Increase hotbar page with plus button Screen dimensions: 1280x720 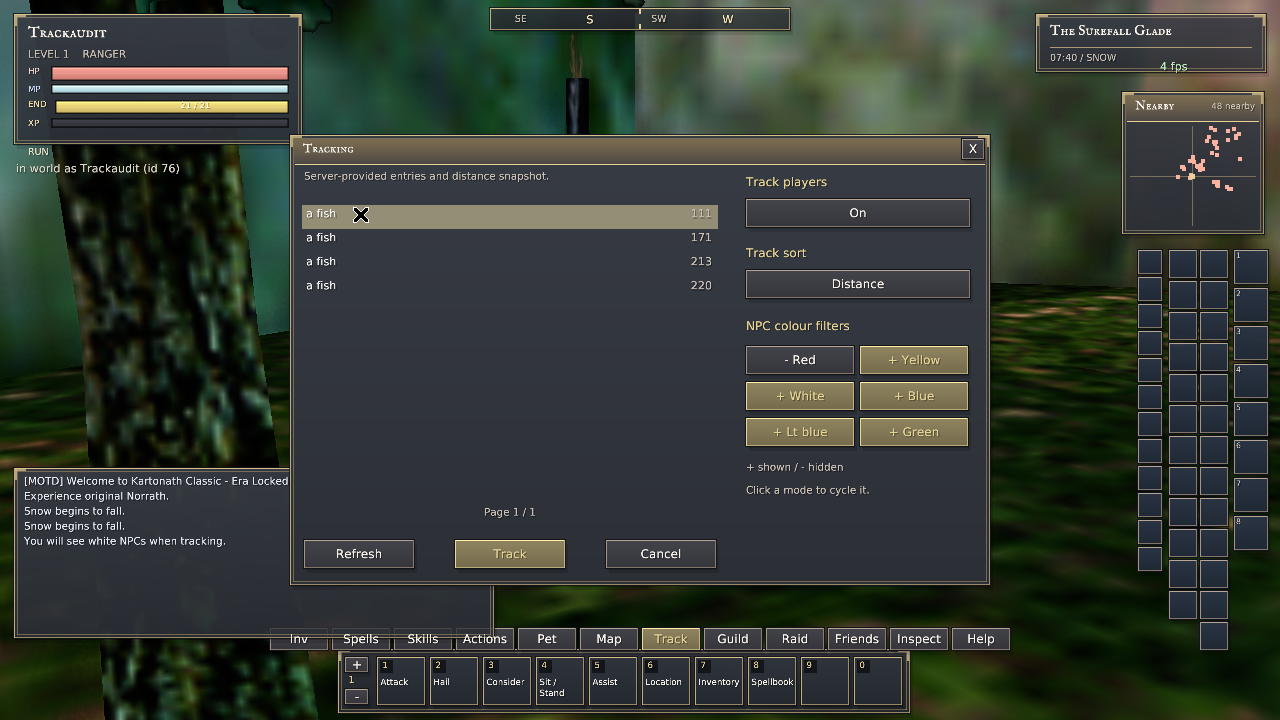357,665
